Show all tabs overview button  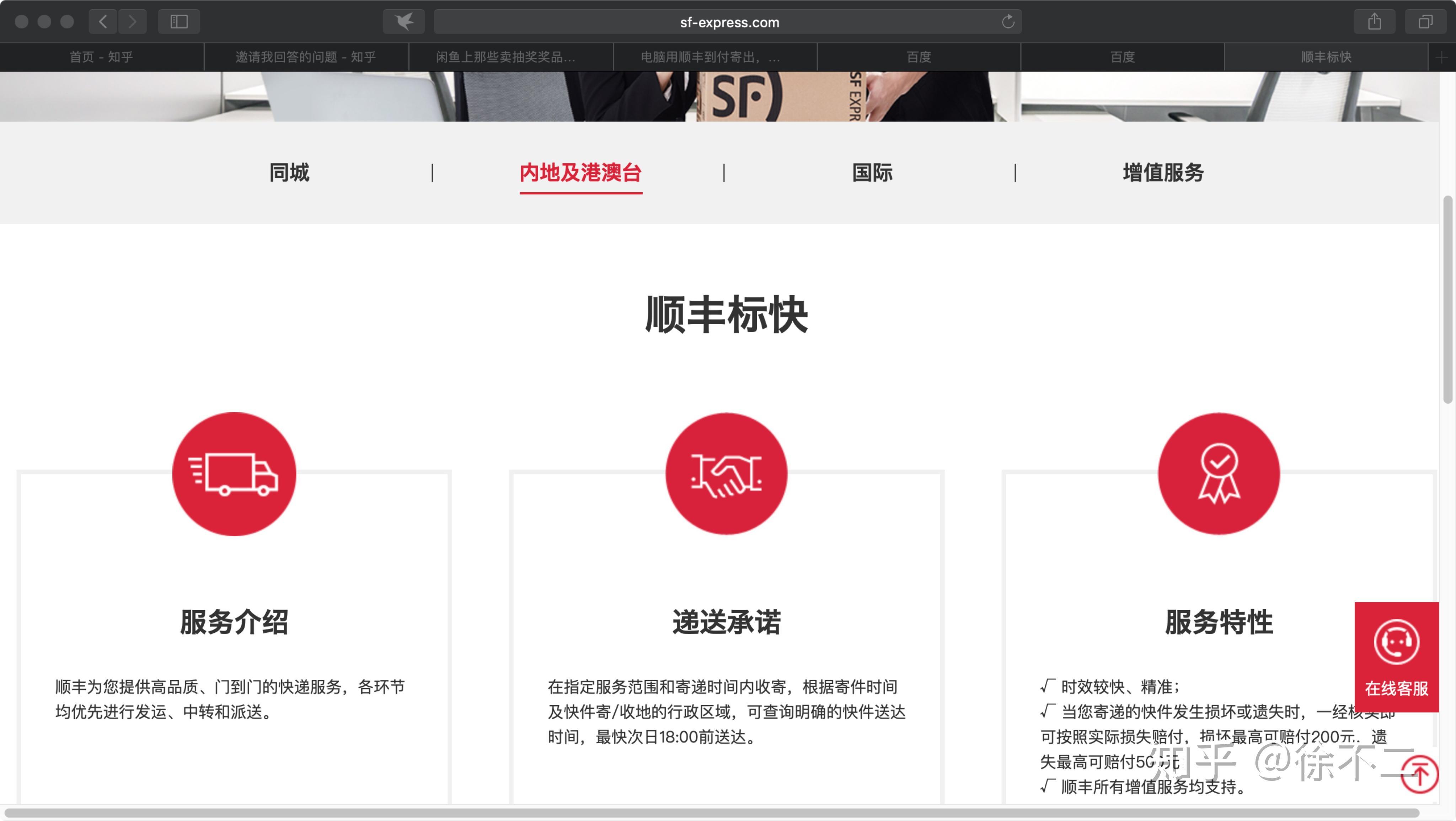(1425, 22)
